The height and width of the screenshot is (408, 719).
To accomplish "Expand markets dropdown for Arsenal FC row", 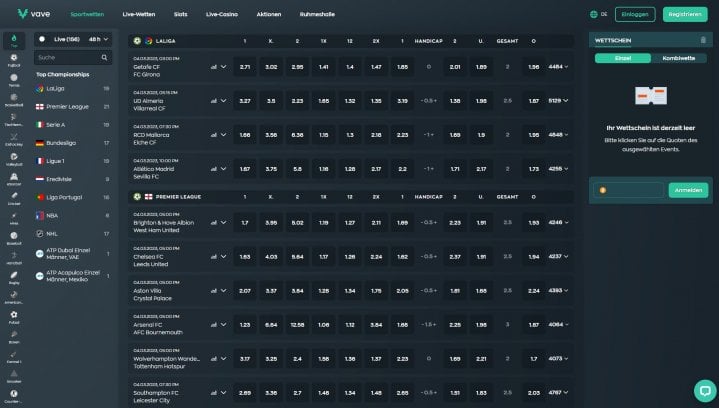I will pyautogui.click(x=223, y=325).
